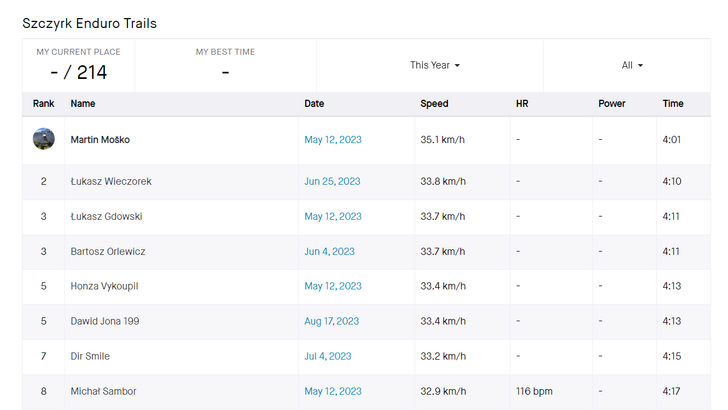Select Bartosz Orlewicz's name in leaderboard
This screenshot has width=728, height=410.
108,252
